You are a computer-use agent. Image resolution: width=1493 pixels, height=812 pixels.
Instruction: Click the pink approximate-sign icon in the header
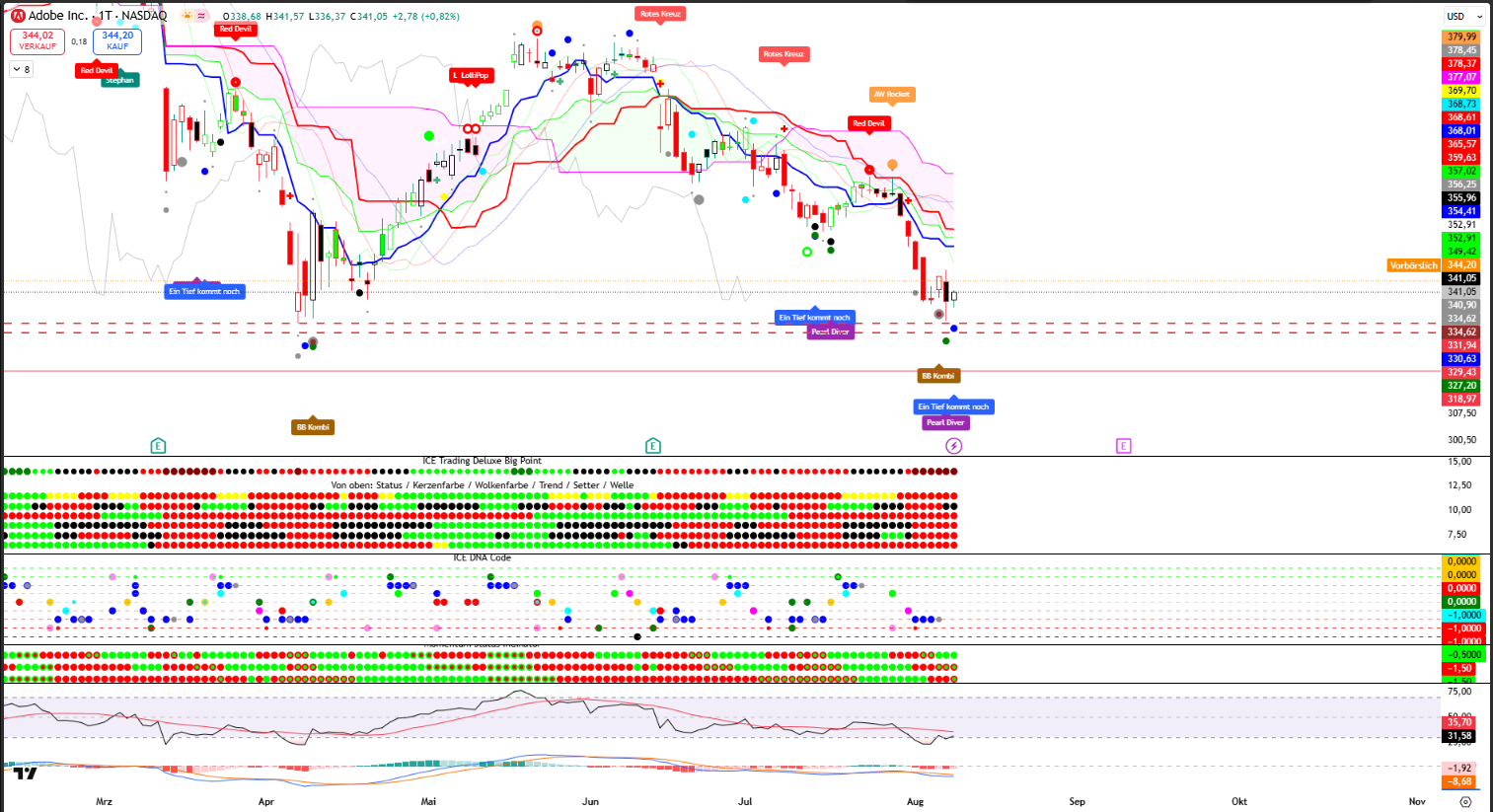click(x=202, y=16)
